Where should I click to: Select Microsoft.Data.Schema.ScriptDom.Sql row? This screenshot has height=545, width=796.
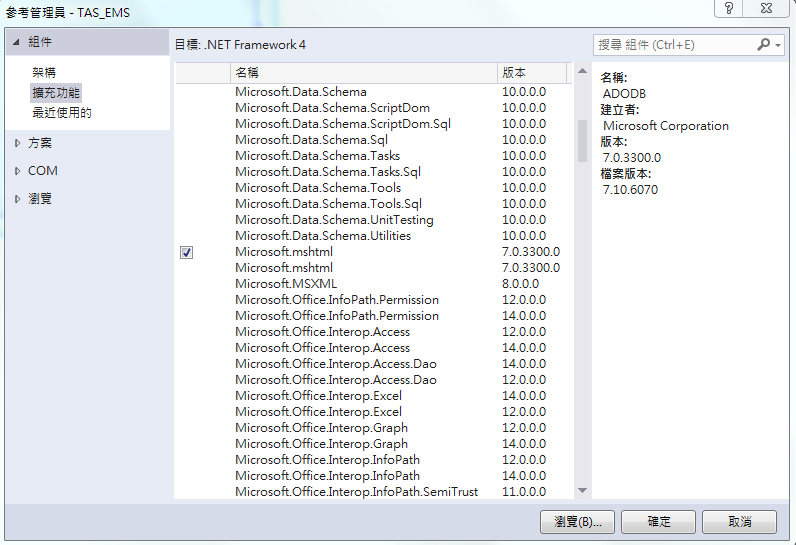374,124
